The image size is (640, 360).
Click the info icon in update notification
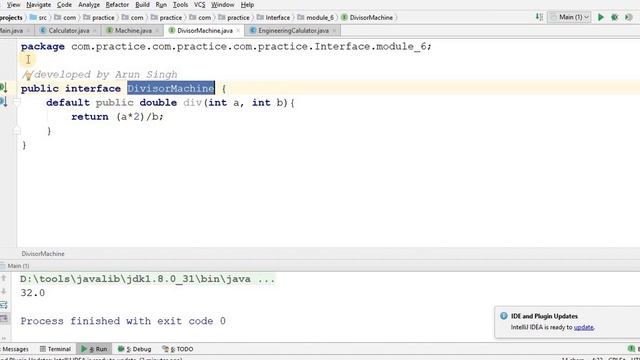504,316
